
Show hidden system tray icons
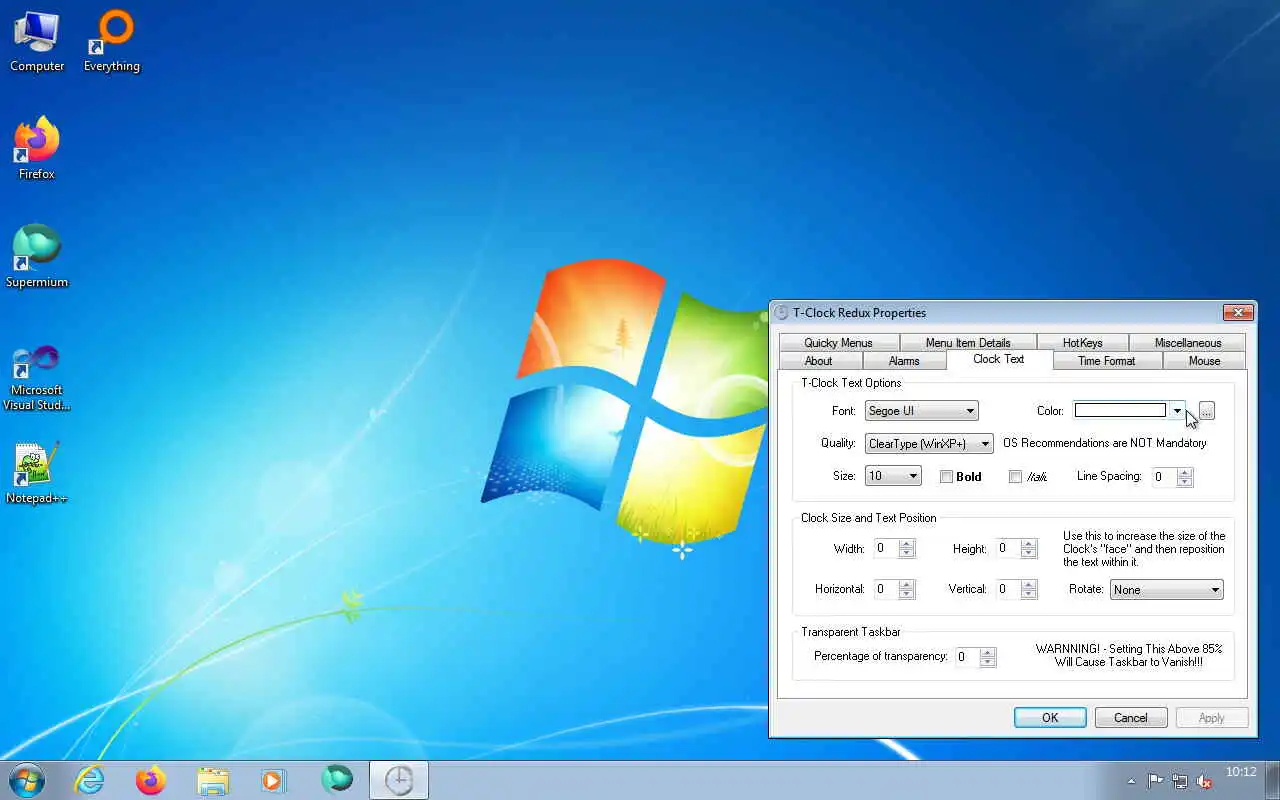1131,781
